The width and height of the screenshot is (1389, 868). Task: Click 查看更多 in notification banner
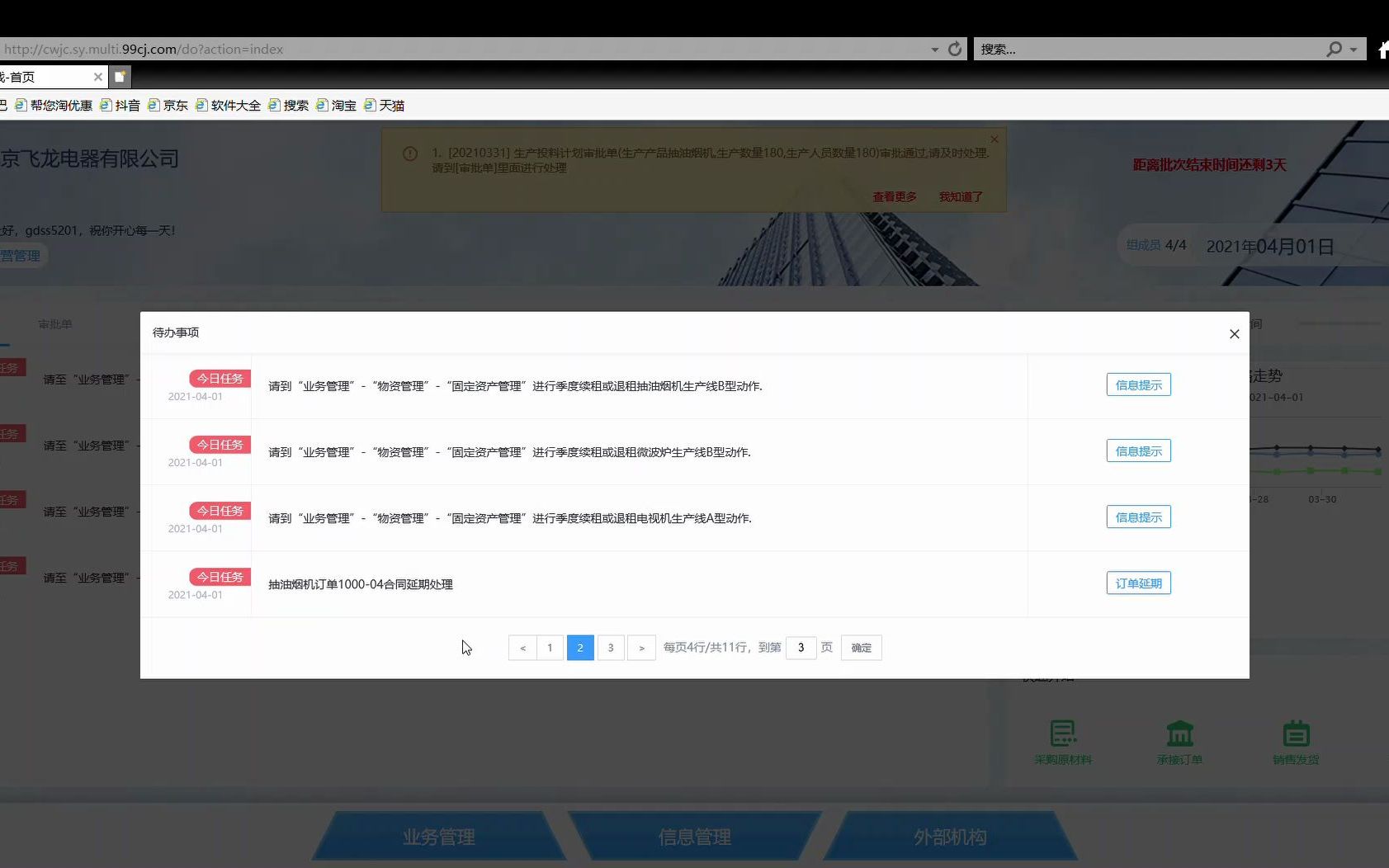895,196
